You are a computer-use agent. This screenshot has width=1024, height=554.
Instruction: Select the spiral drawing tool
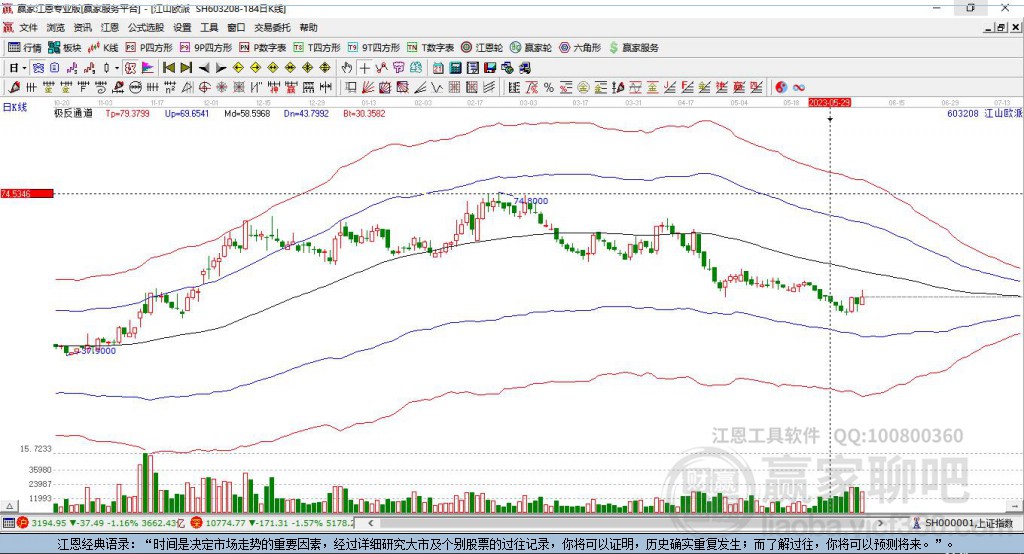click(x=100, y=88)
